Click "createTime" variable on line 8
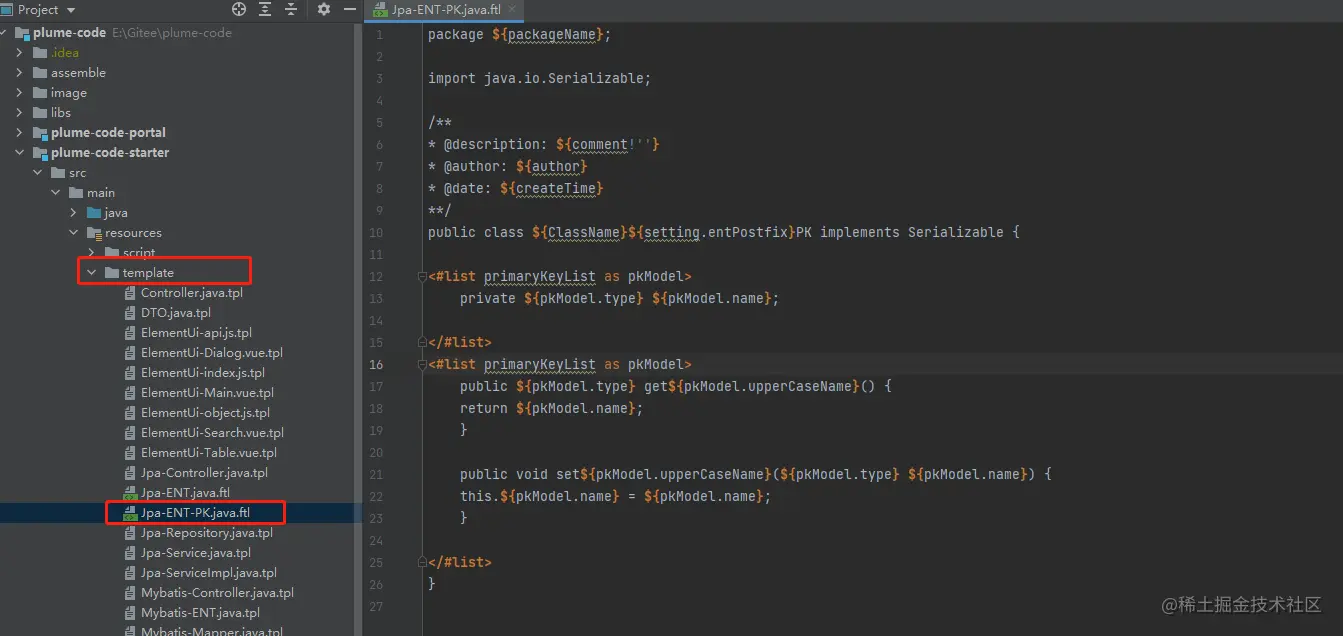Image resolution: width=1343 pixels, height=636 pixels. tap(556, 189)
